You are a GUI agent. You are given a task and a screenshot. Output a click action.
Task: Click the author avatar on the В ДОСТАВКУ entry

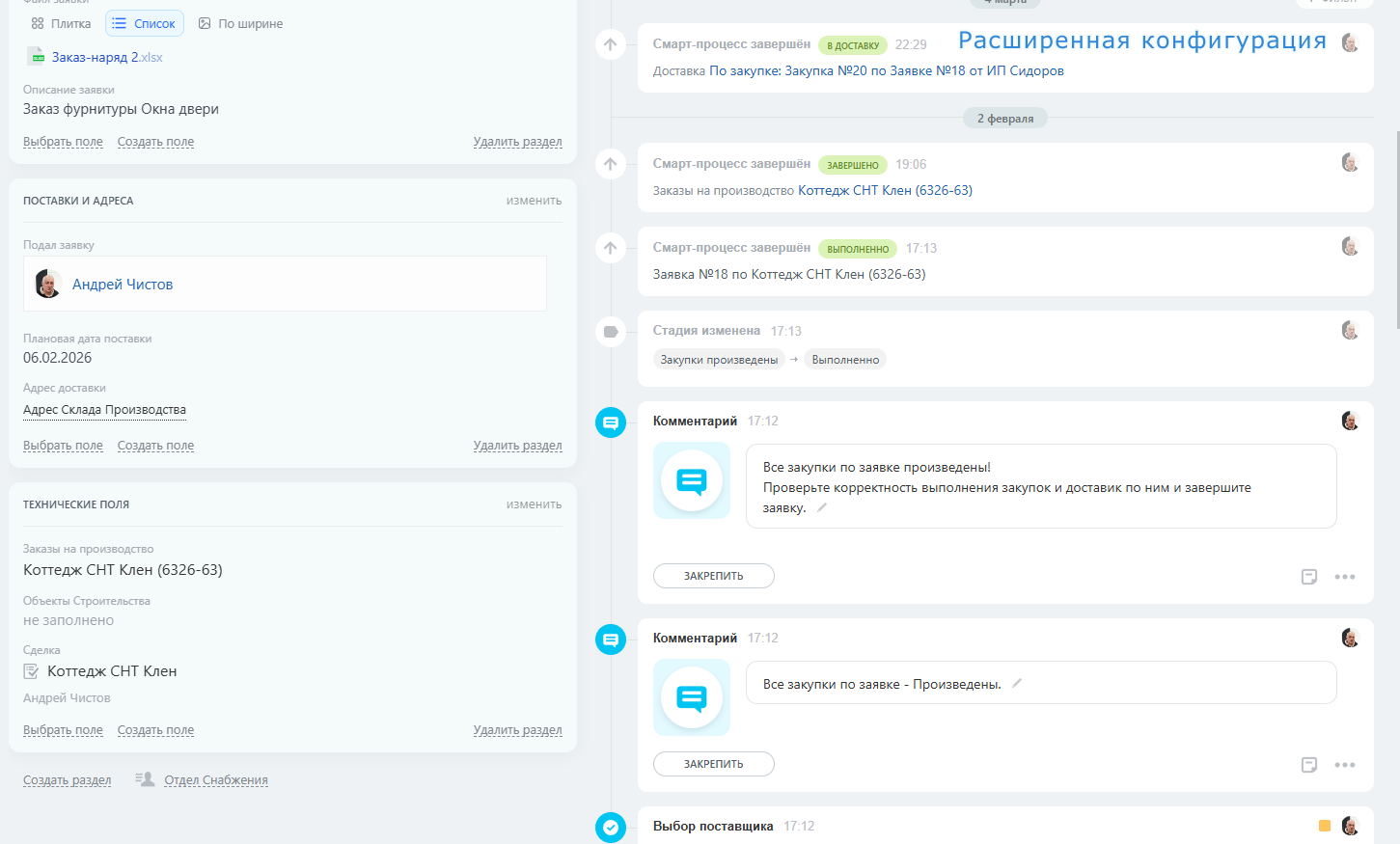(x=1350, y=42)
